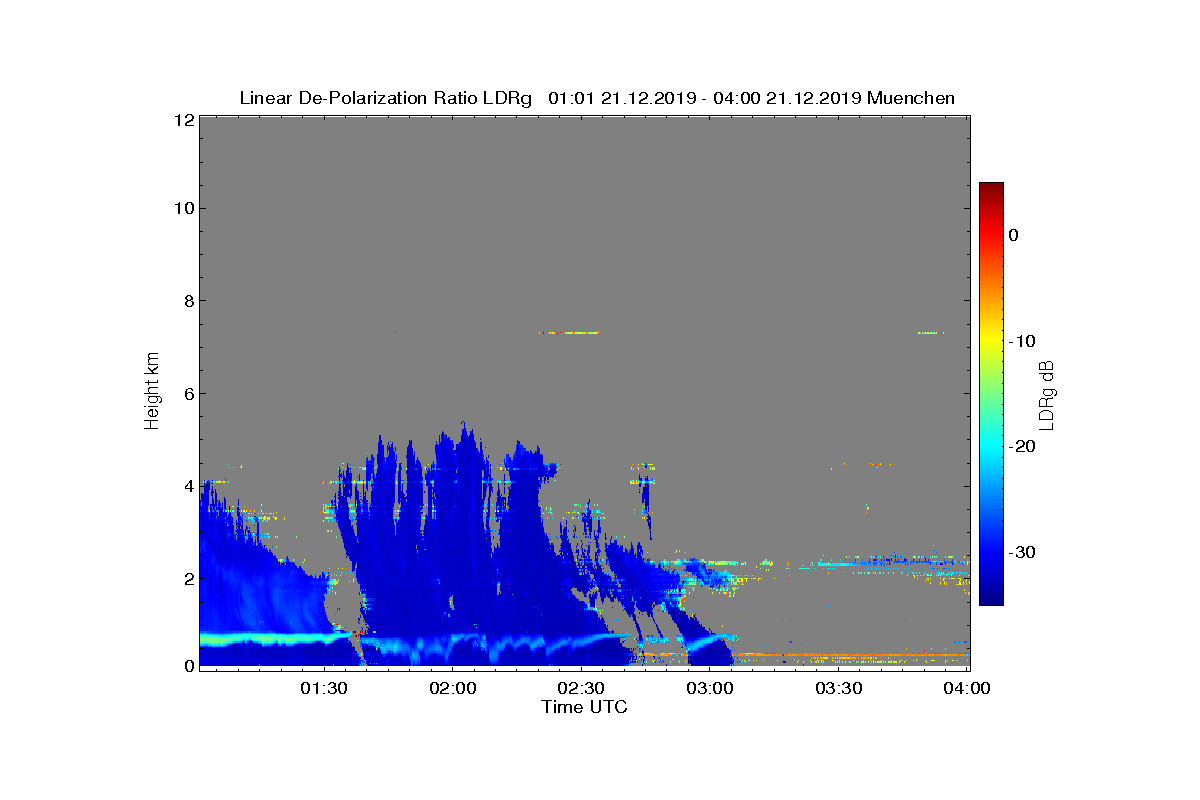Click the 03:30 time axis label

click(839, 689)
